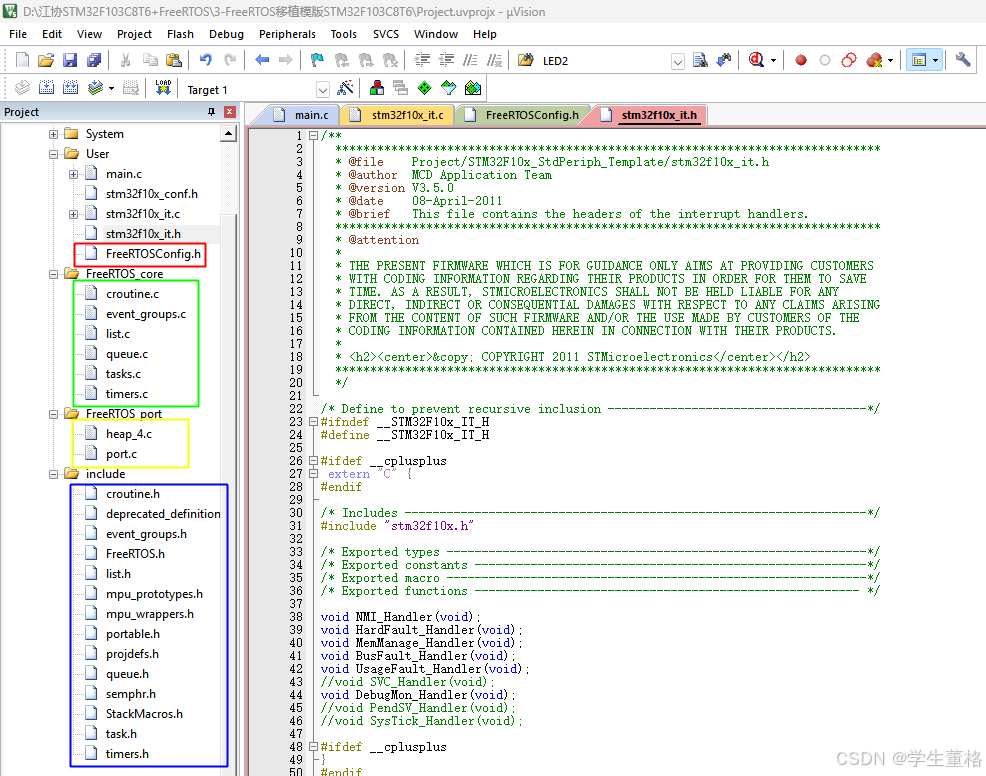Image resolution: width=986 pixels, height=776 pixels.
Task: Open the Pack Installer icon
Action: [x=473, y=88]
